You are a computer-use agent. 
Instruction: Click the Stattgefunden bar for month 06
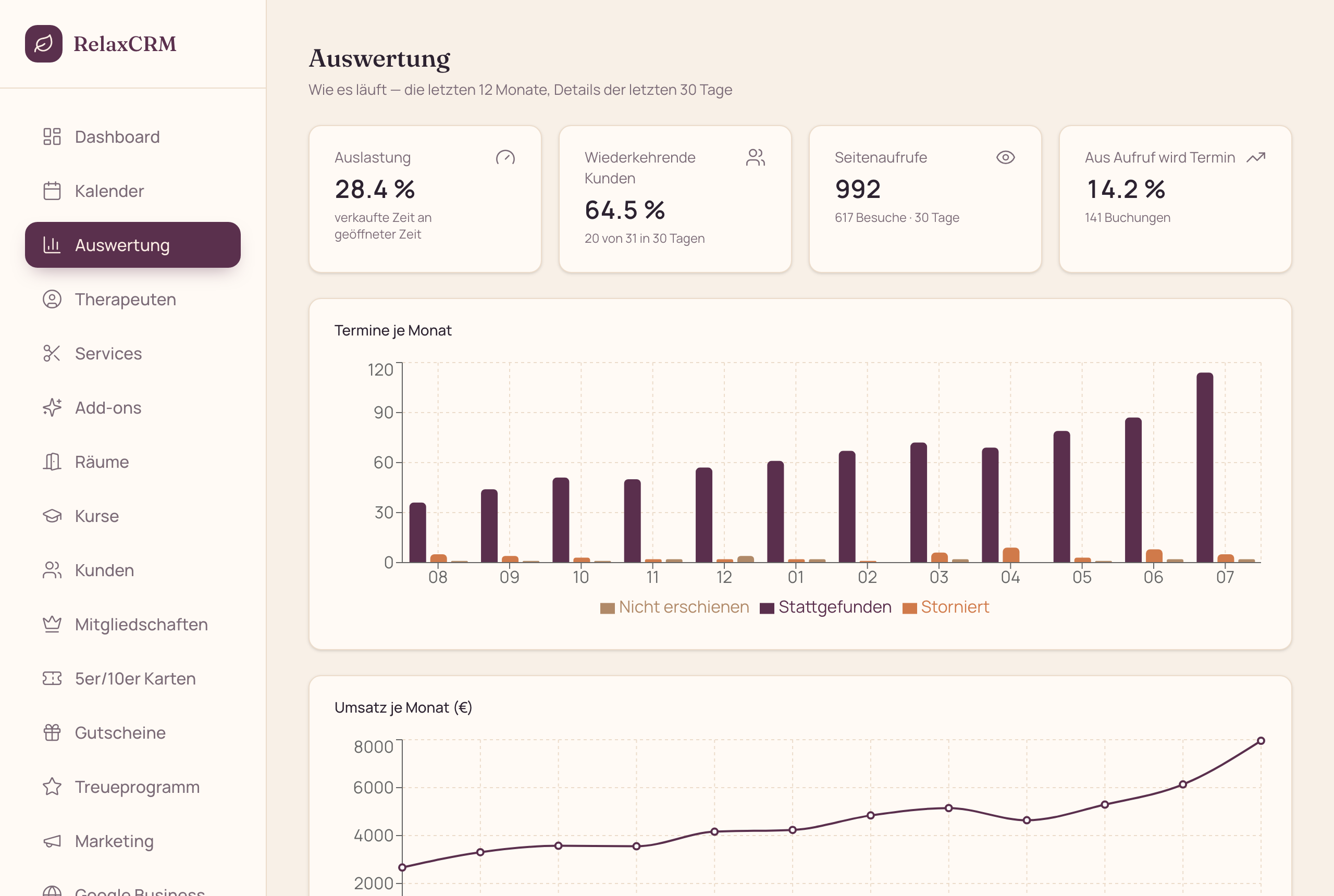tap(1133, 490)
